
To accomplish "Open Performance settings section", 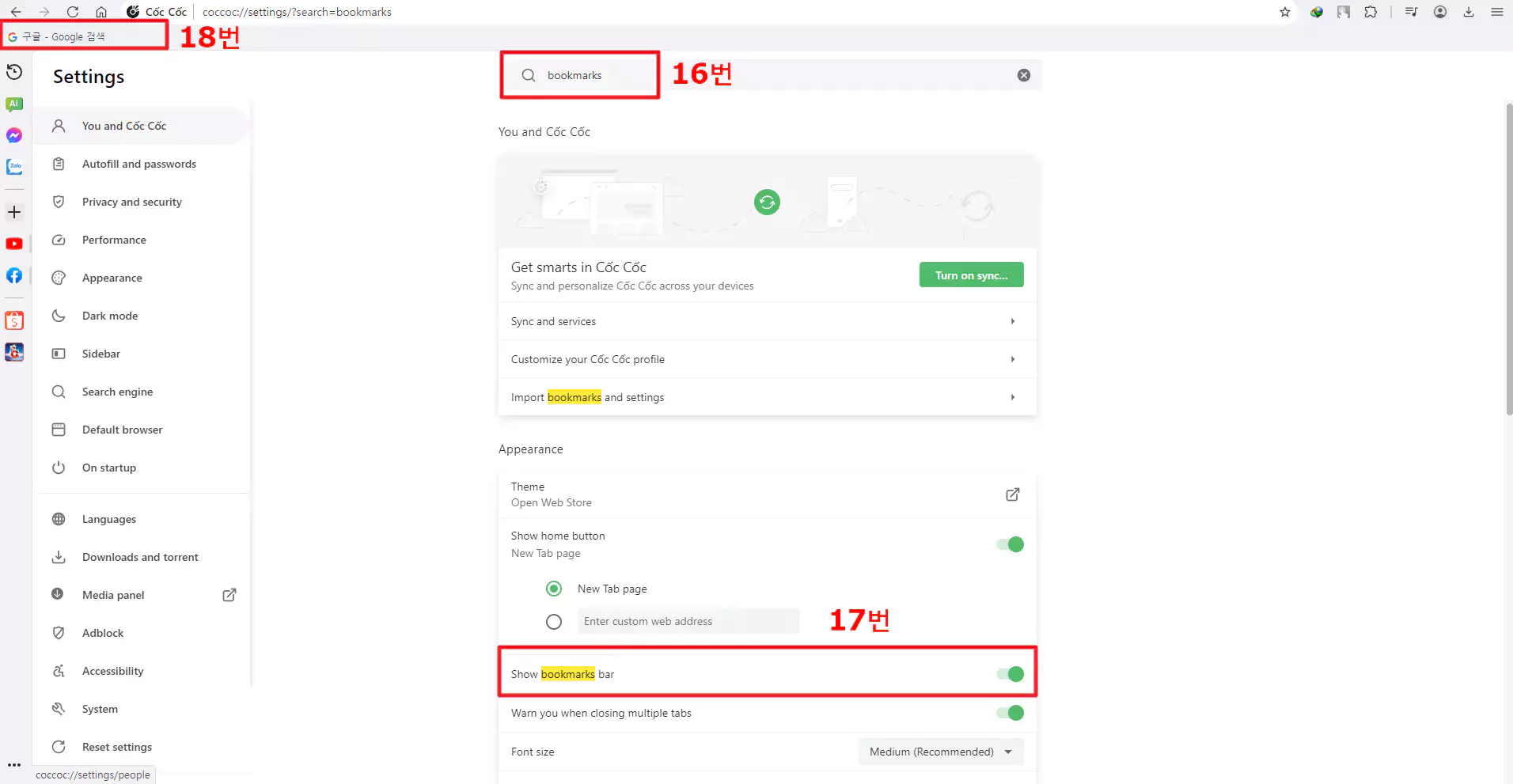I will pos(142,240).
